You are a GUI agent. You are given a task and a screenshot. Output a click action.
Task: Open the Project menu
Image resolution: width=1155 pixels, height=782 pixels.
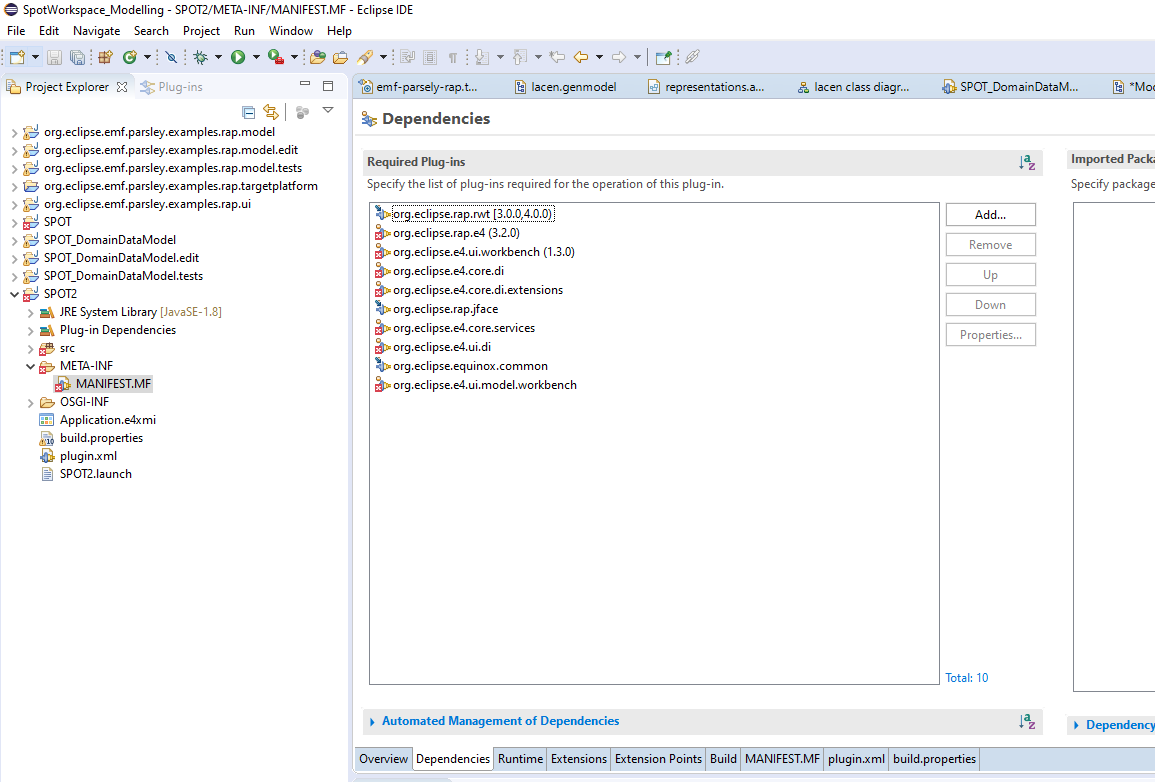click(x=201, y=31)
